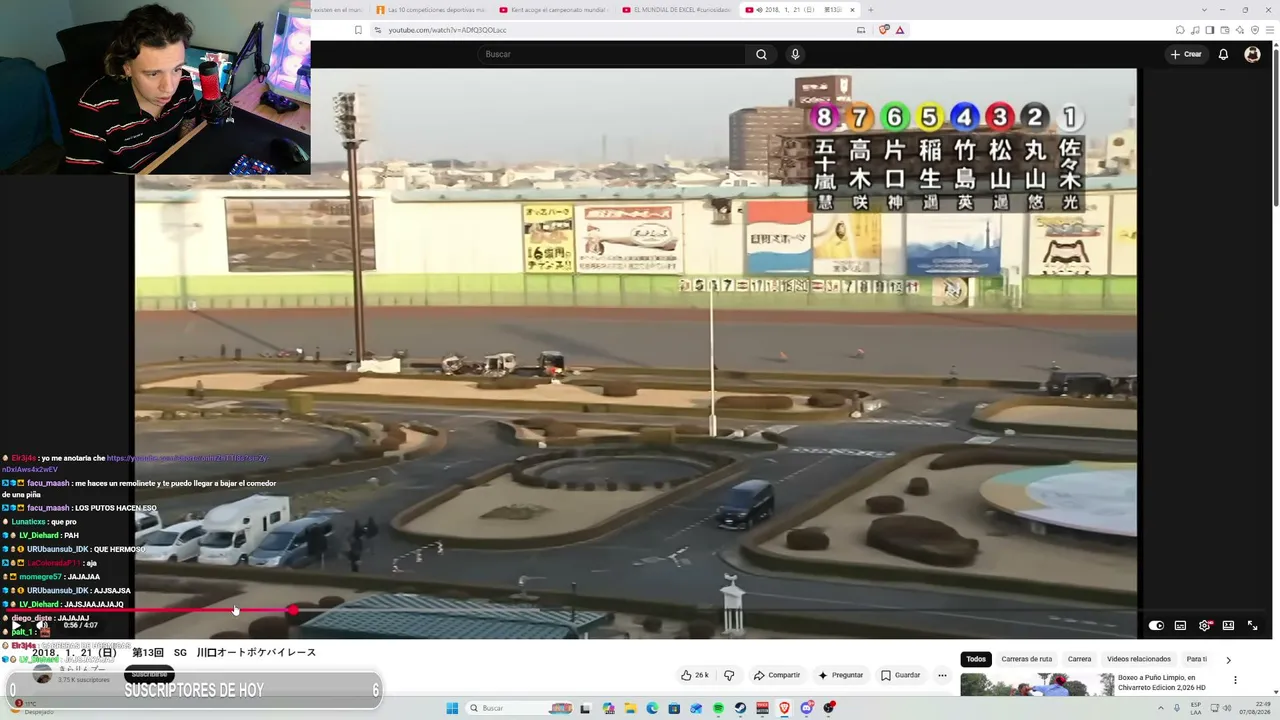Switch video player to theater mode

pos(1228,626)
